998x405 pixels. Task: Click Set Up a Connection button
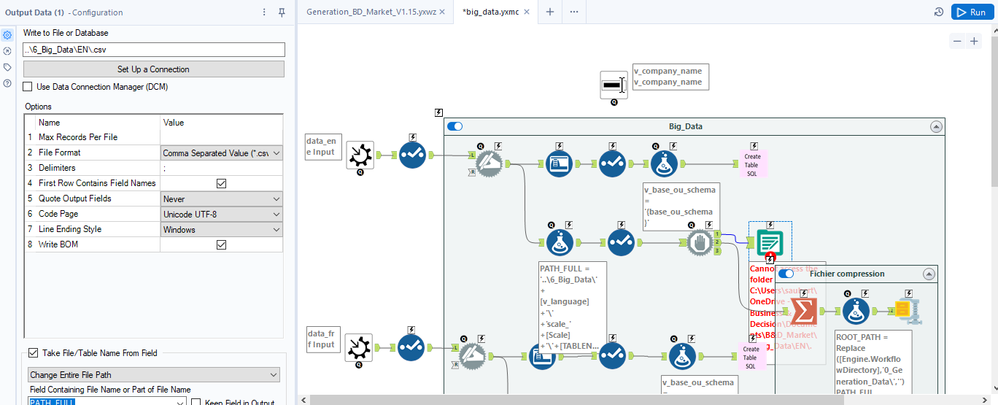tap(153, 69)
